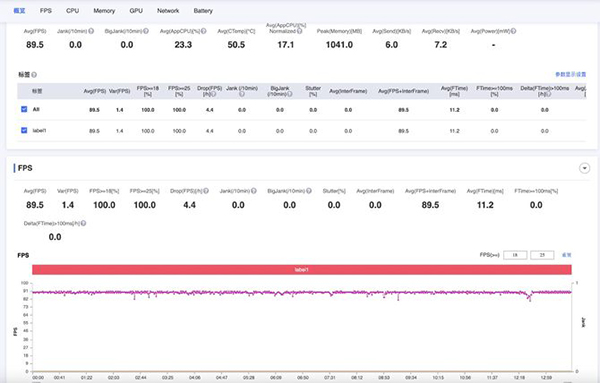Click the label1 text in the table row
This screenshot has width=600, height=383.
point(39,130)
